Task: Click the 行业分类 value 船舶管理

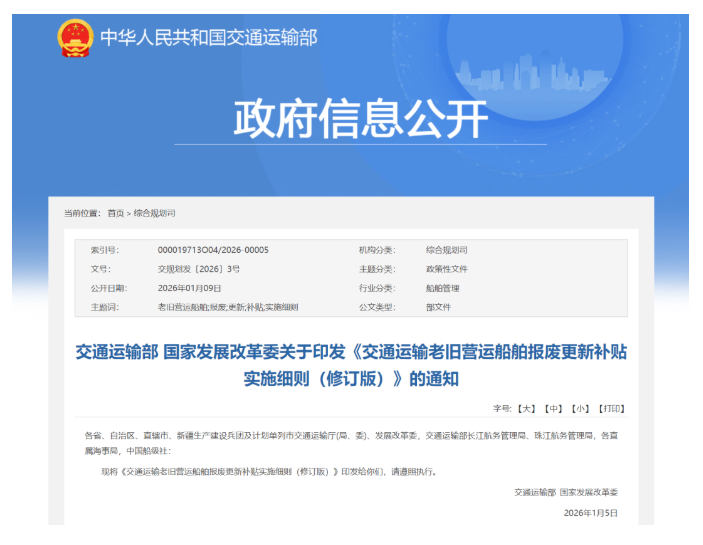Action: pyautogui.click(x=441, y=288)
